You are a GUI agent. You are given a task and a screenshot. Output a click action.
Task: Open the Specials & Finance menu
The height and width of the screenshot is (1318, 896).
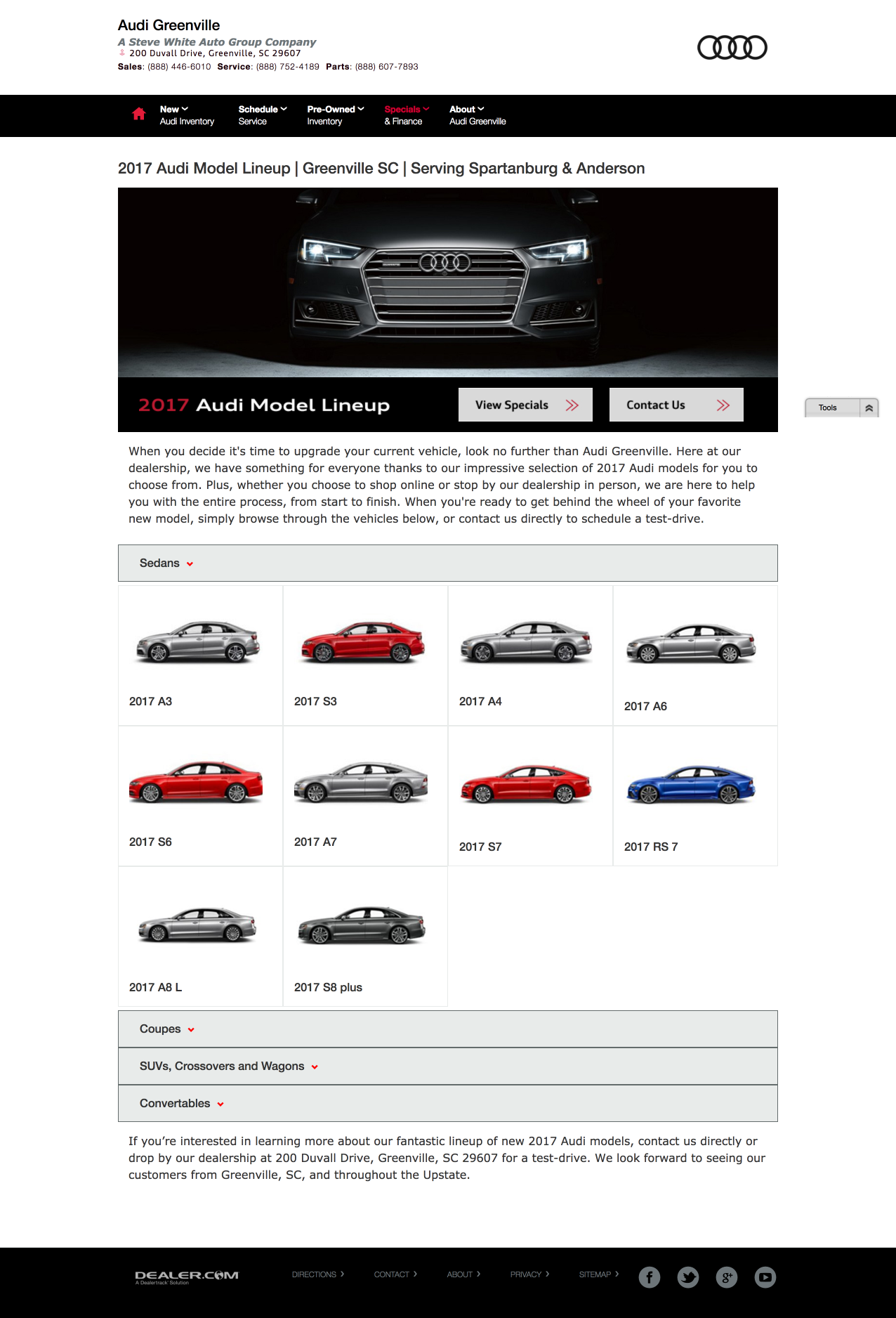click(407, 115)
